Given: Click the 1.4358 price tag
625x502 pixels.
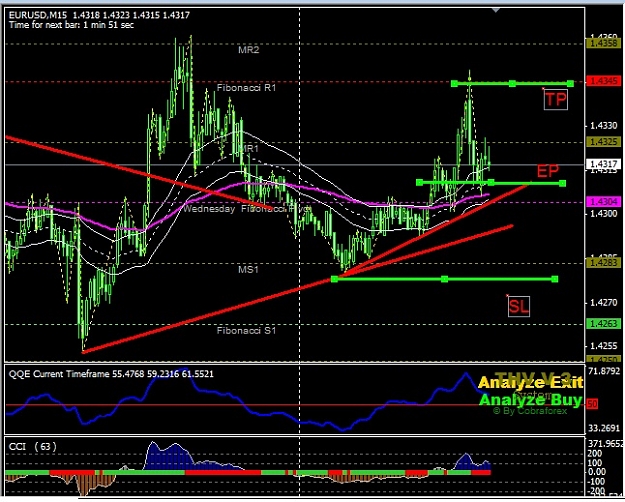Looking at the screenshot, I should [603, 43].
